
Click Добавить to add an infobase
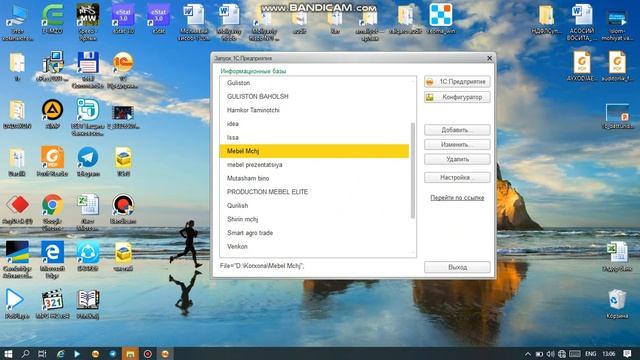pyautogui.click(x=457, y=130)
